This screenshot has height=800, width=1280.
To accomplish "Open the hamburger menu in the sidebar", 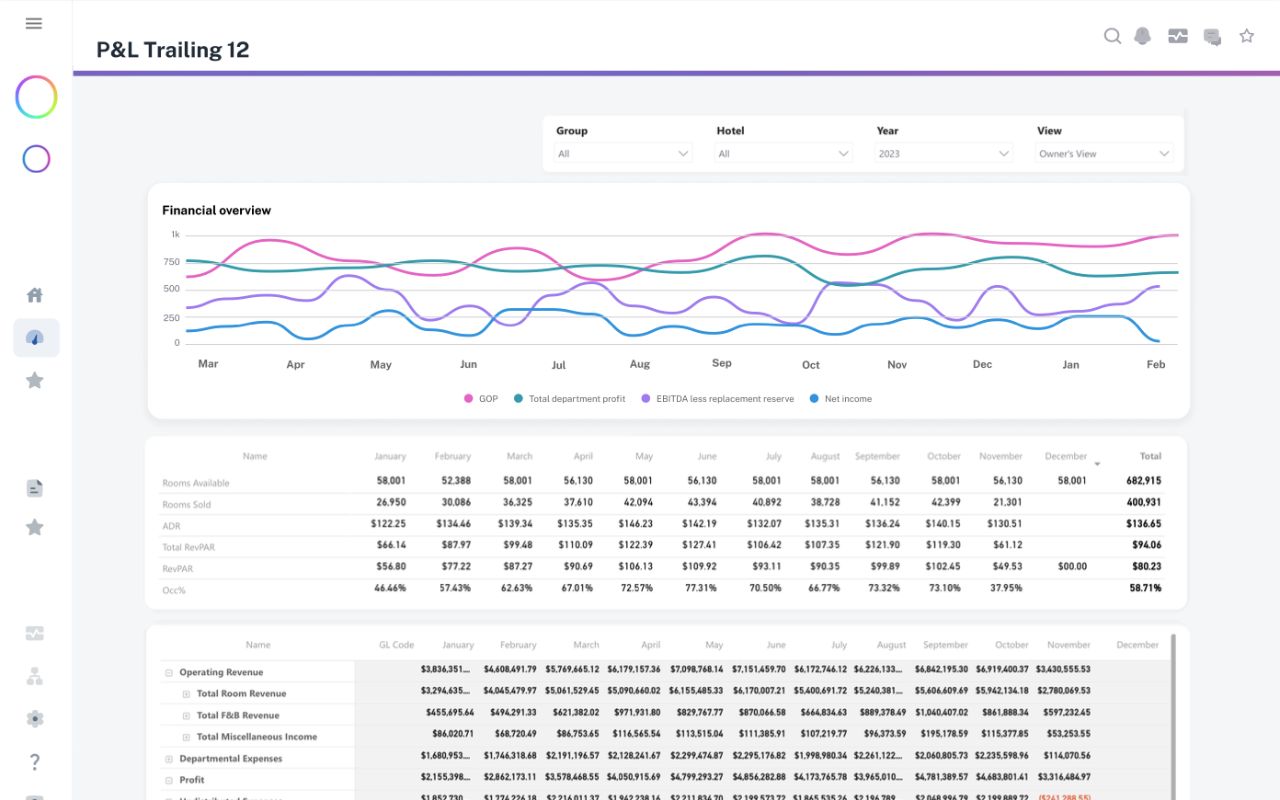I will 34,23.
